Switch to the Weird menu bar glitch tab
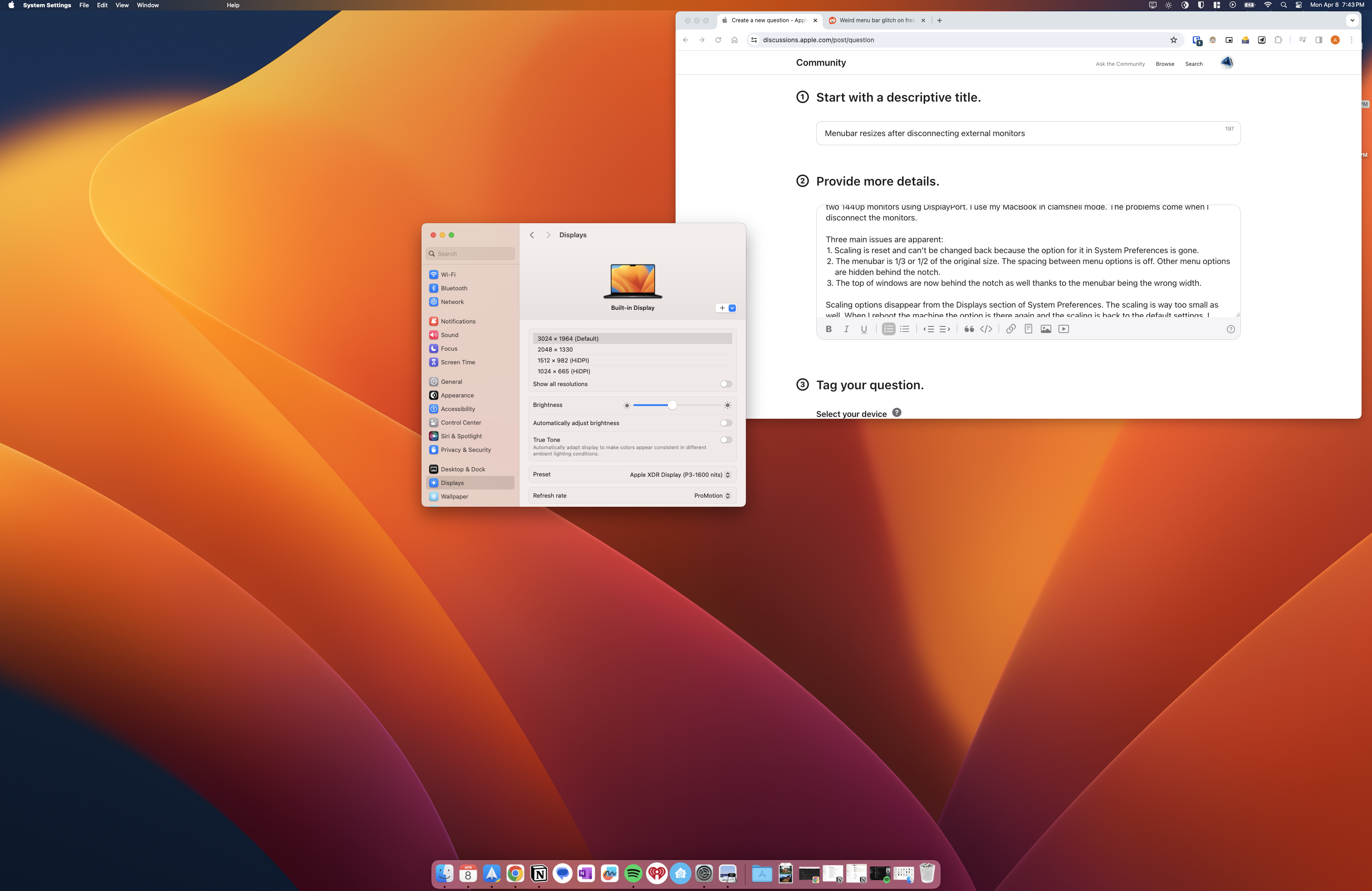1372x891 pixels. (x=876, y=20)
